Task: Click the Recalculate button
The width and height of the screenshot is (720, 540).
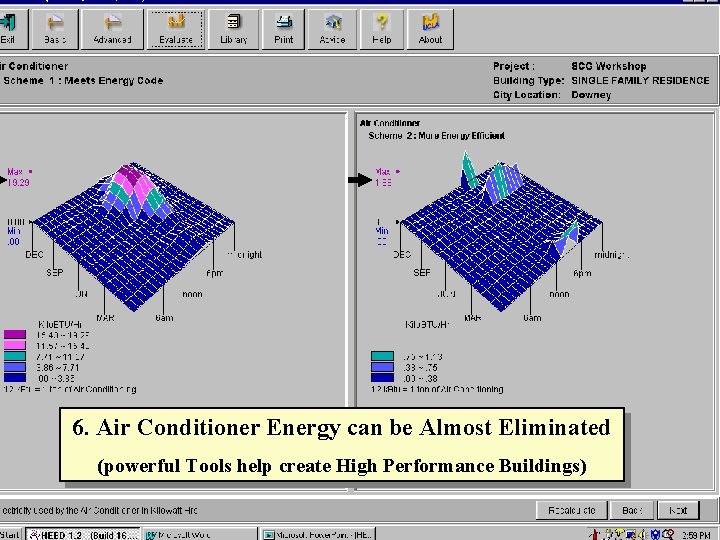Action: 572,510
